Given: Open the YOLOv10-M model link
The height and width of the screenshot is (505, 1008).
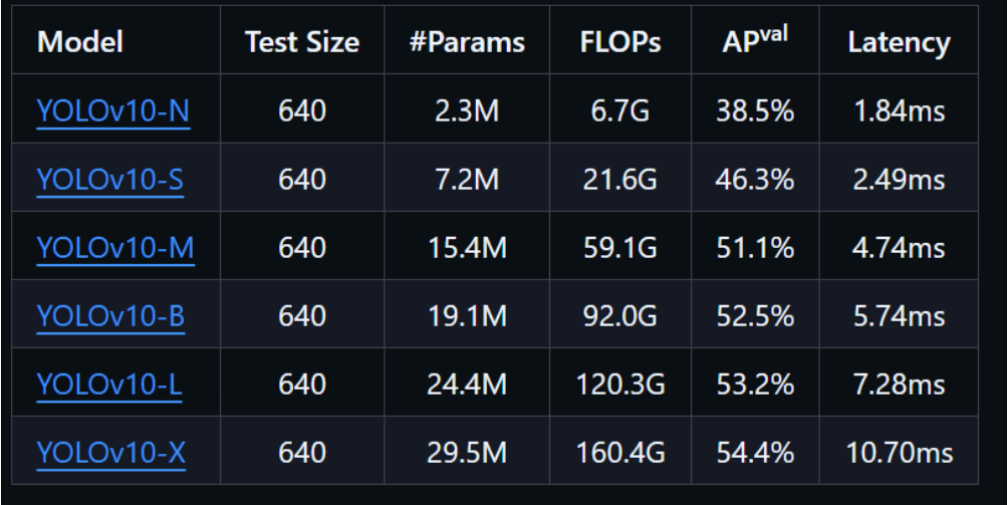Looking at the screenshot, I should [115, 247].
